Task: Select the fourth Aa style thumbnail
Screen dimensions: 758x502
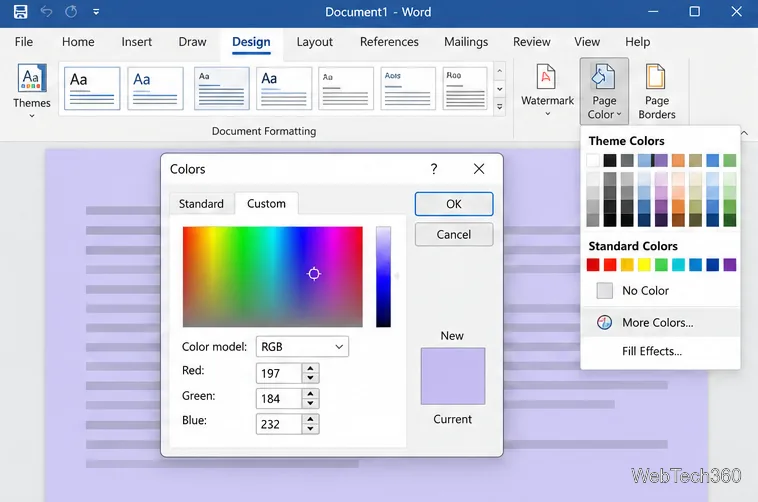Action: click(x=284, y=89)
